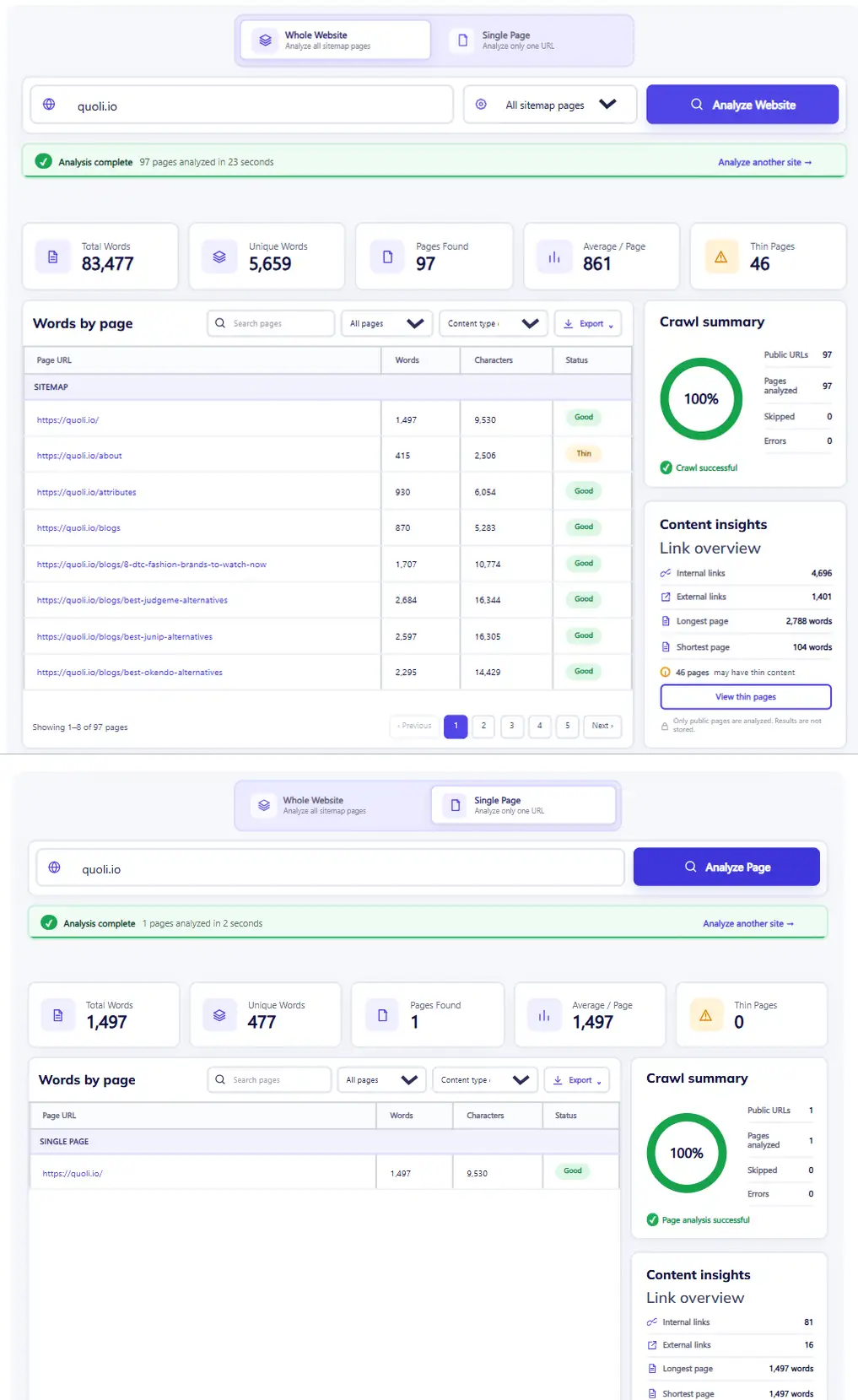Image resolution: width=858 pixels, height=1400 pixels.
Task: Click Previous pagination button
Action: click(x=414, y=726)
